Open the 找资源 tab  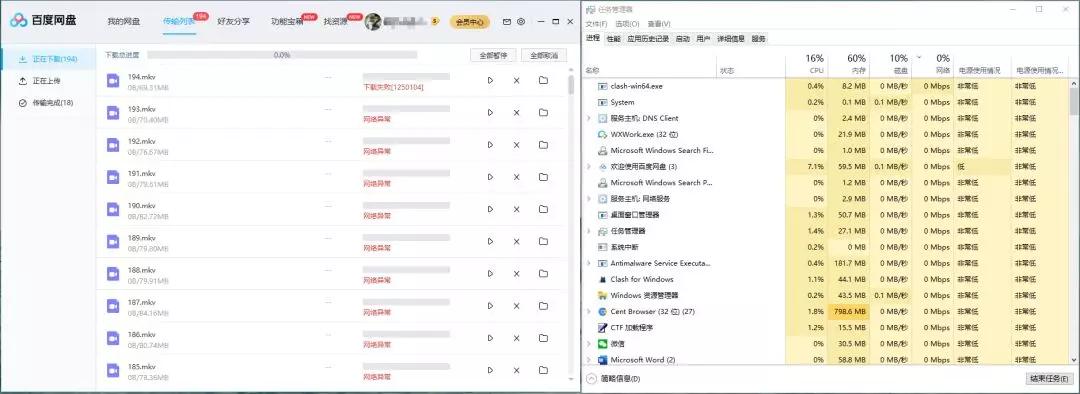pos(335,22)
